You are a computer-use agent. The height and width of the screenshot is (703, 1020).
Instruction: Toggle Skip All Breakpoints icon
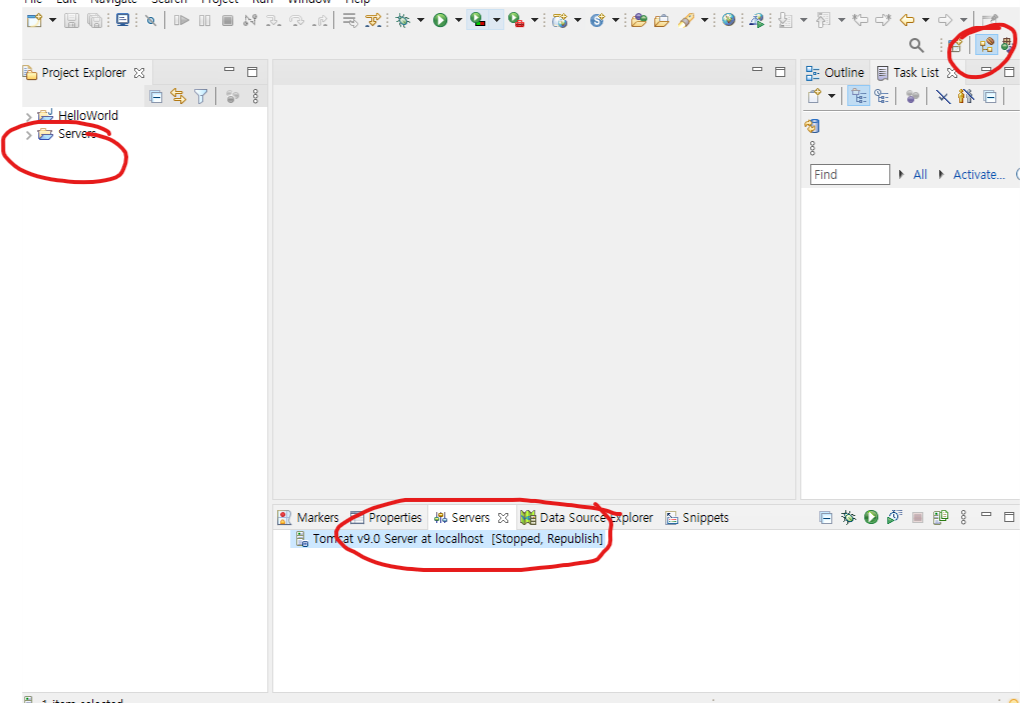(x=151, y=21)
